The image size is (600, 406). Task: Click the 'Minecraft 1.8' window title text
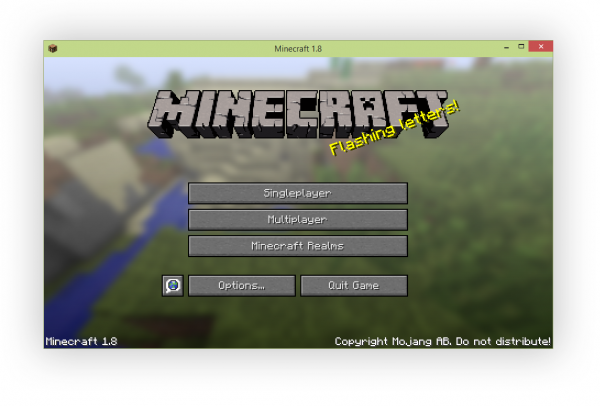click(x=298, y=49)
